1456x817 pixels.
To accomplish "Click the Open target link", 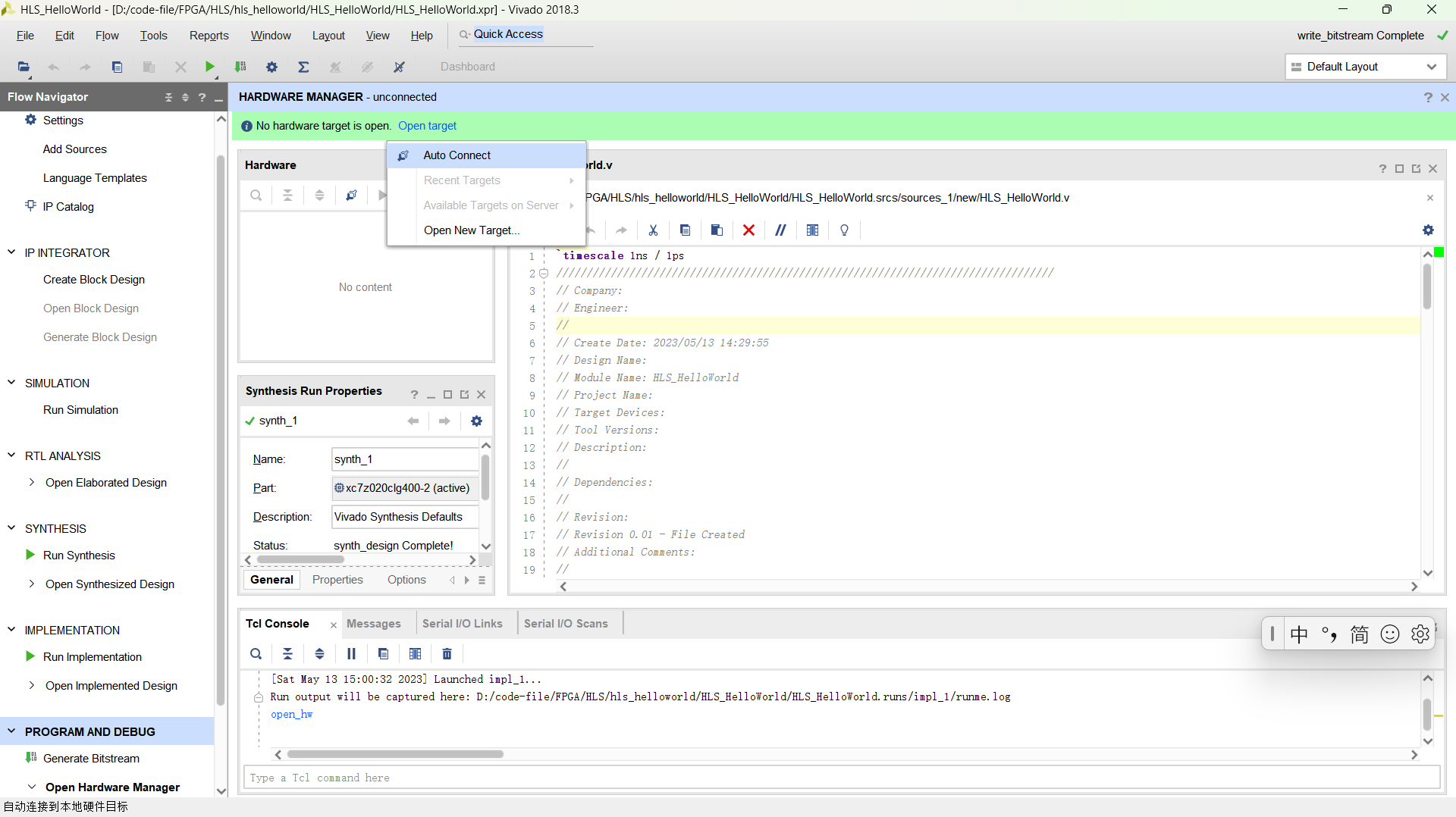I will tap(427, 126).
